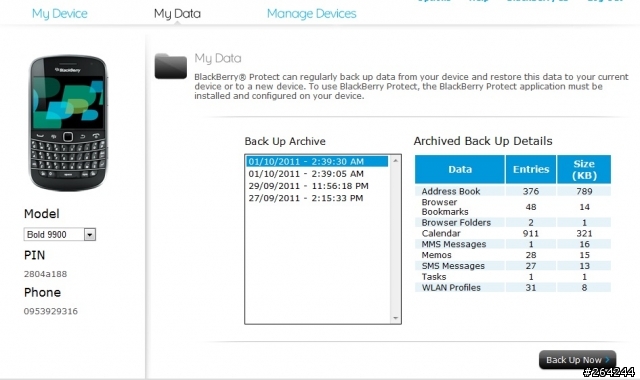Click the Calendar row label
This screenshot has height=380, width=640.
point(441,233)
